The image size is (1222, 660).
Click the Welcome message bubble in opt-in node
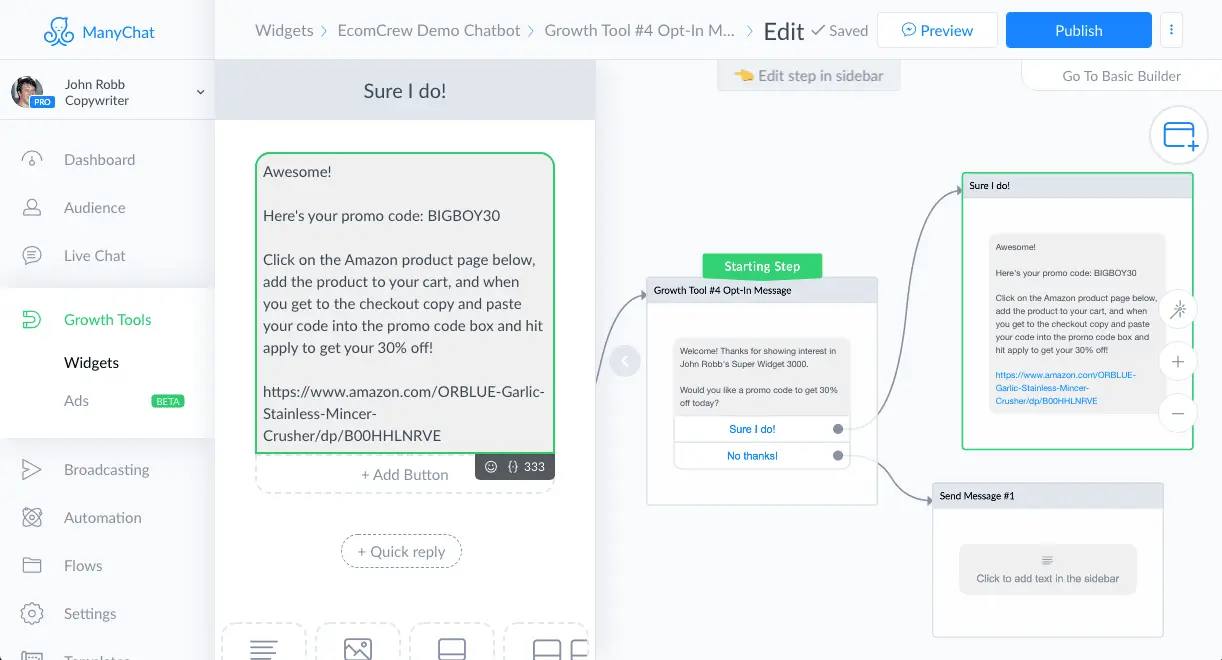pos(762,376)
